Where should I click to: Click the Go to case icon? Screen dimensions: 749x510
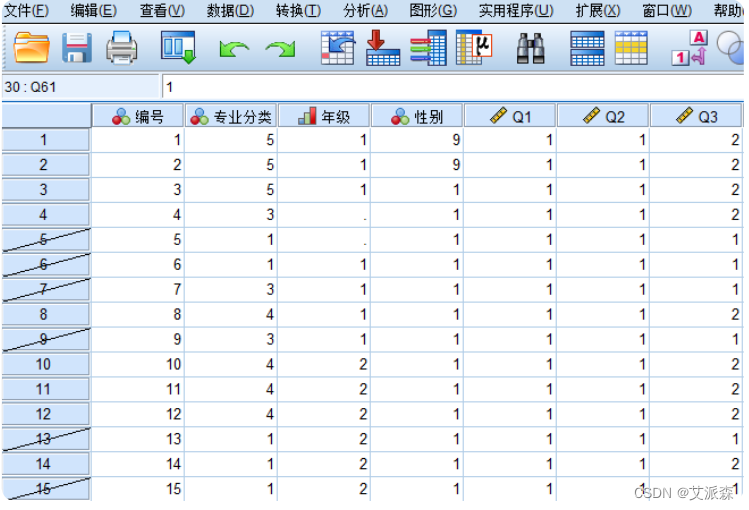pyautogui.click(x=338, y=48)
